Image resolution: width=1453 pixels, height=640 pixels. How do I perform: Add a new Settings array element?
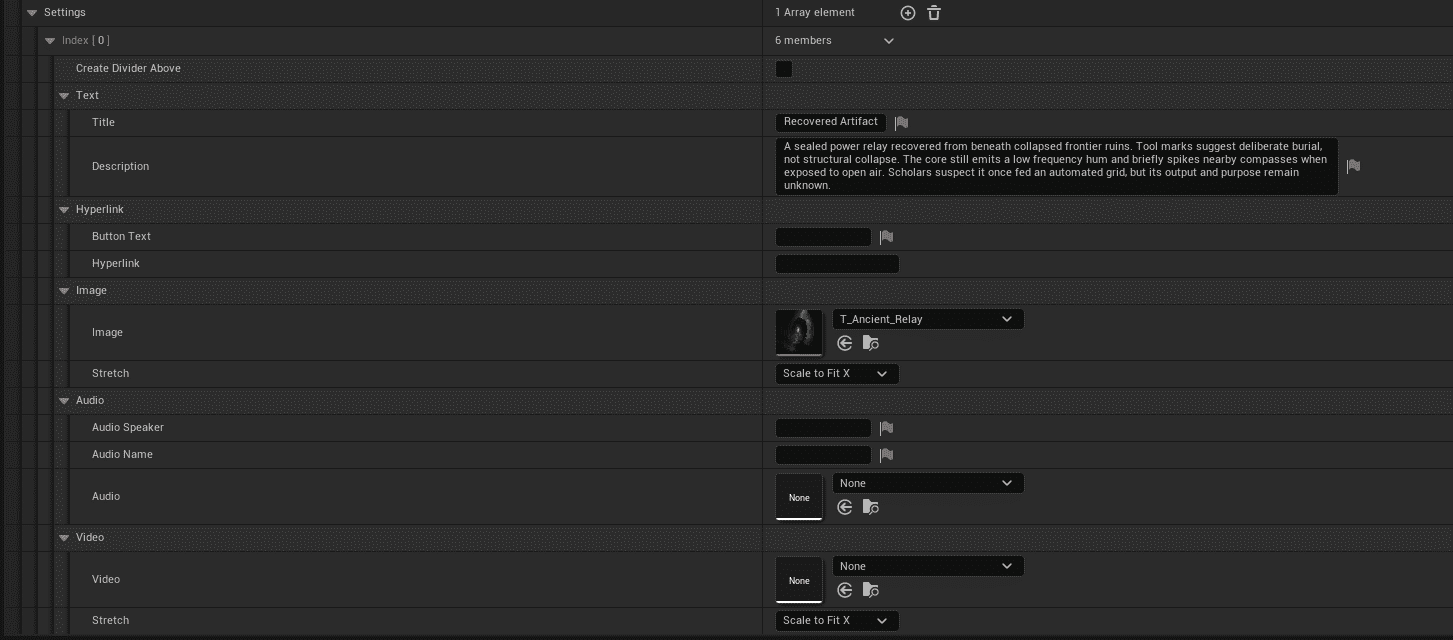pyautogui.click(x=908, y=13)
